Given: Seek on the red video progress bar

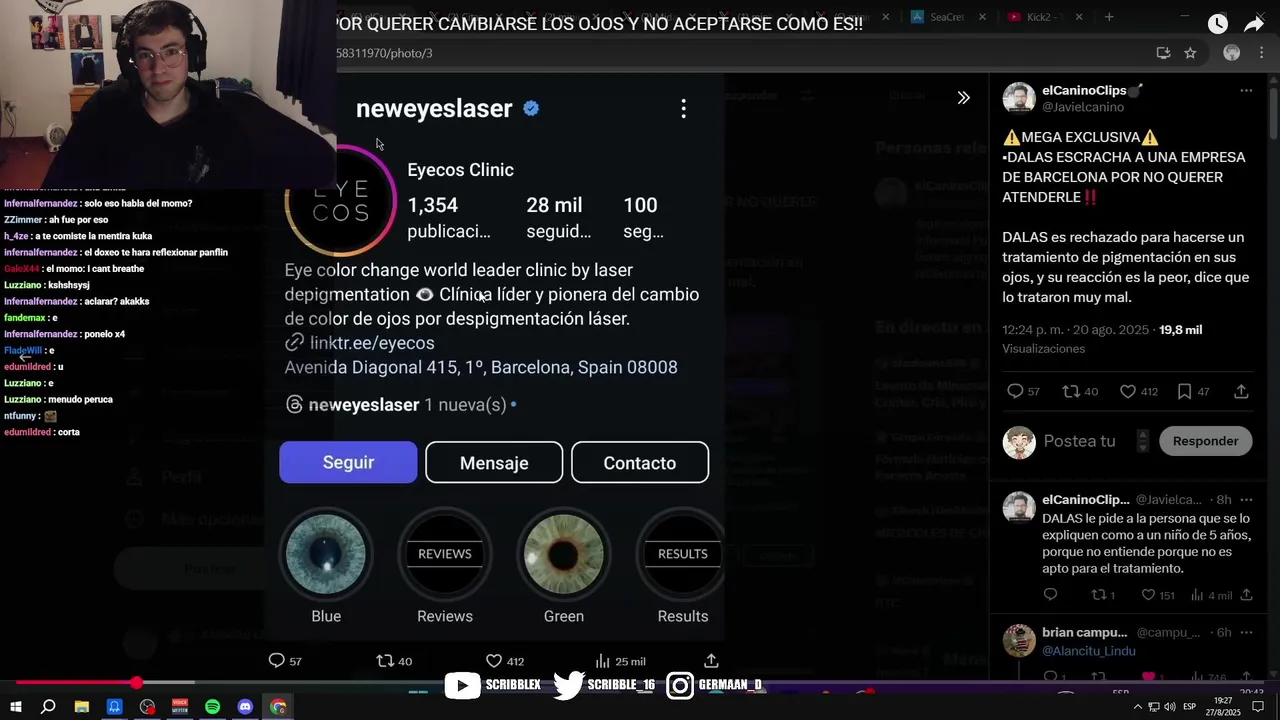Looking at the screenshot, I should coord(640,683).
